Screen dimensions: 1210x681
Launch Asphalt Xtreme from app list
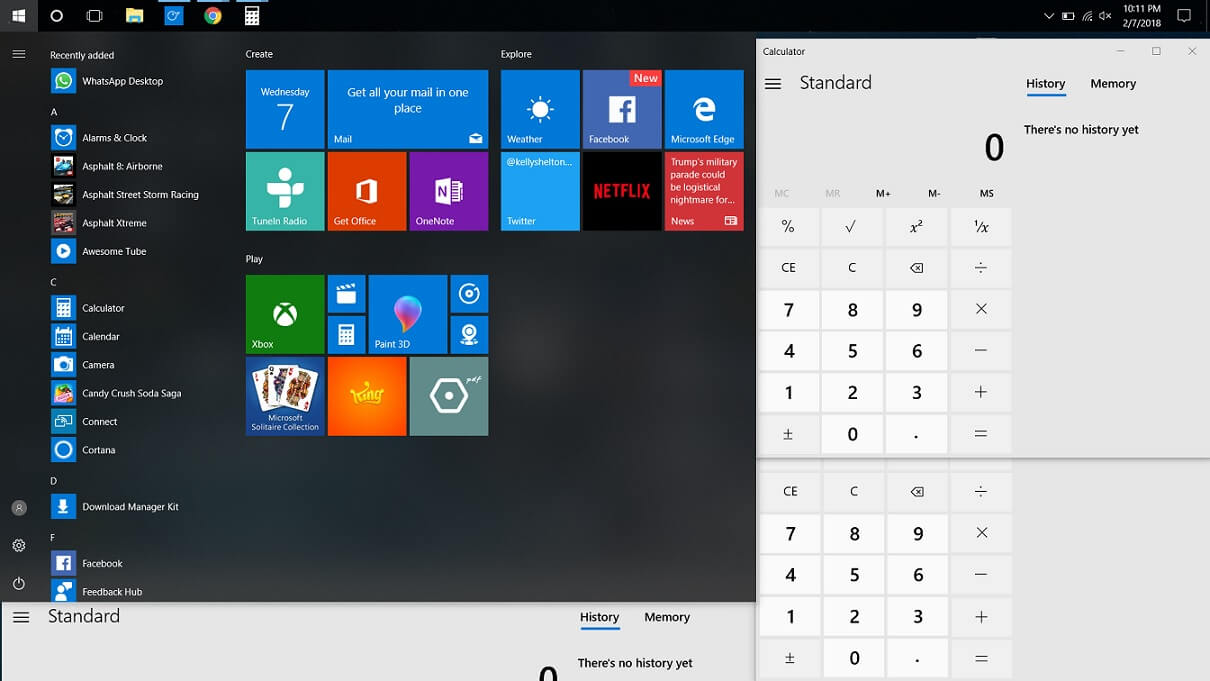[x=100, y=223]
